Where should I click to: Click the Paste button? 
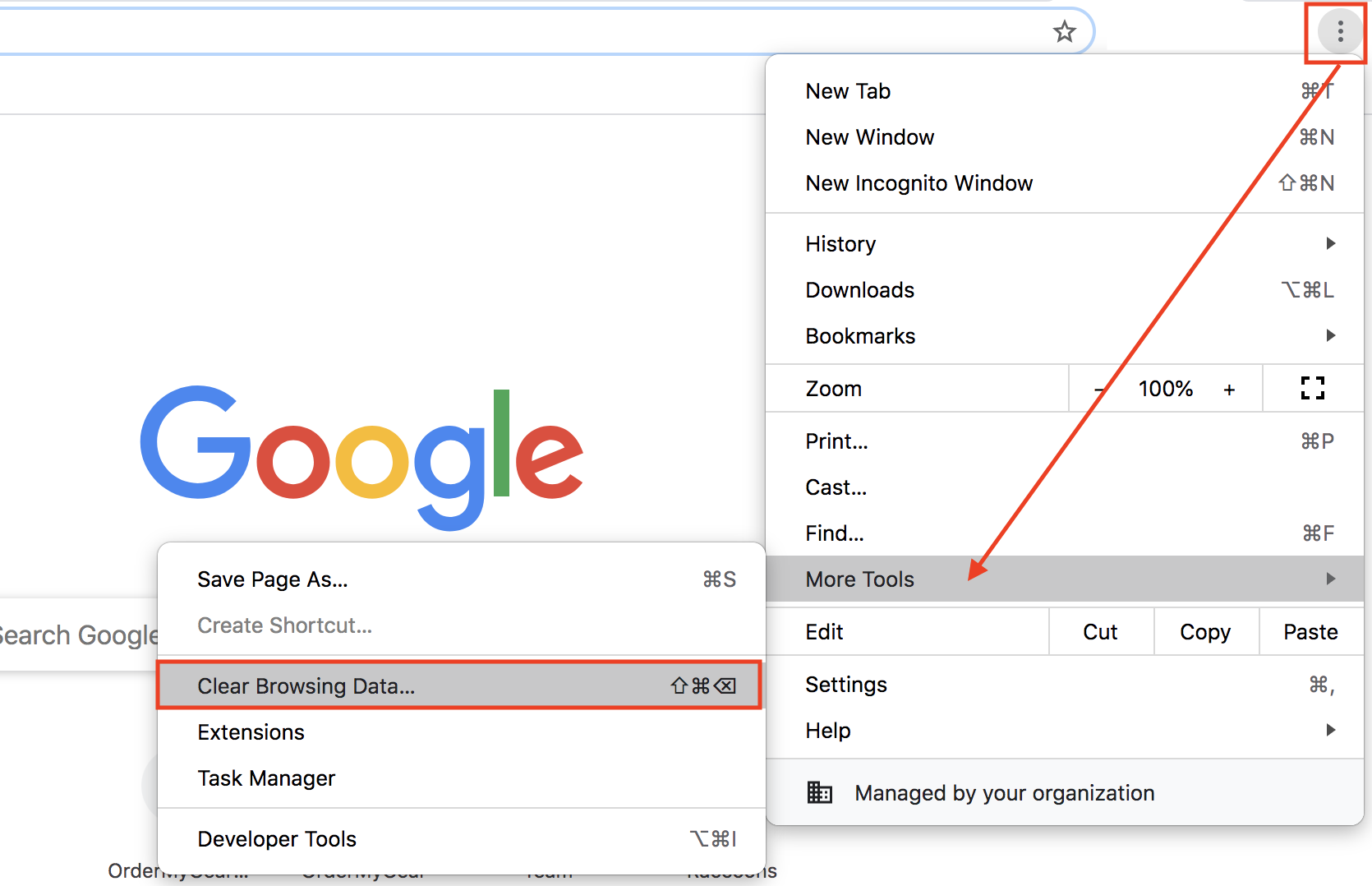coord(1310,632)
